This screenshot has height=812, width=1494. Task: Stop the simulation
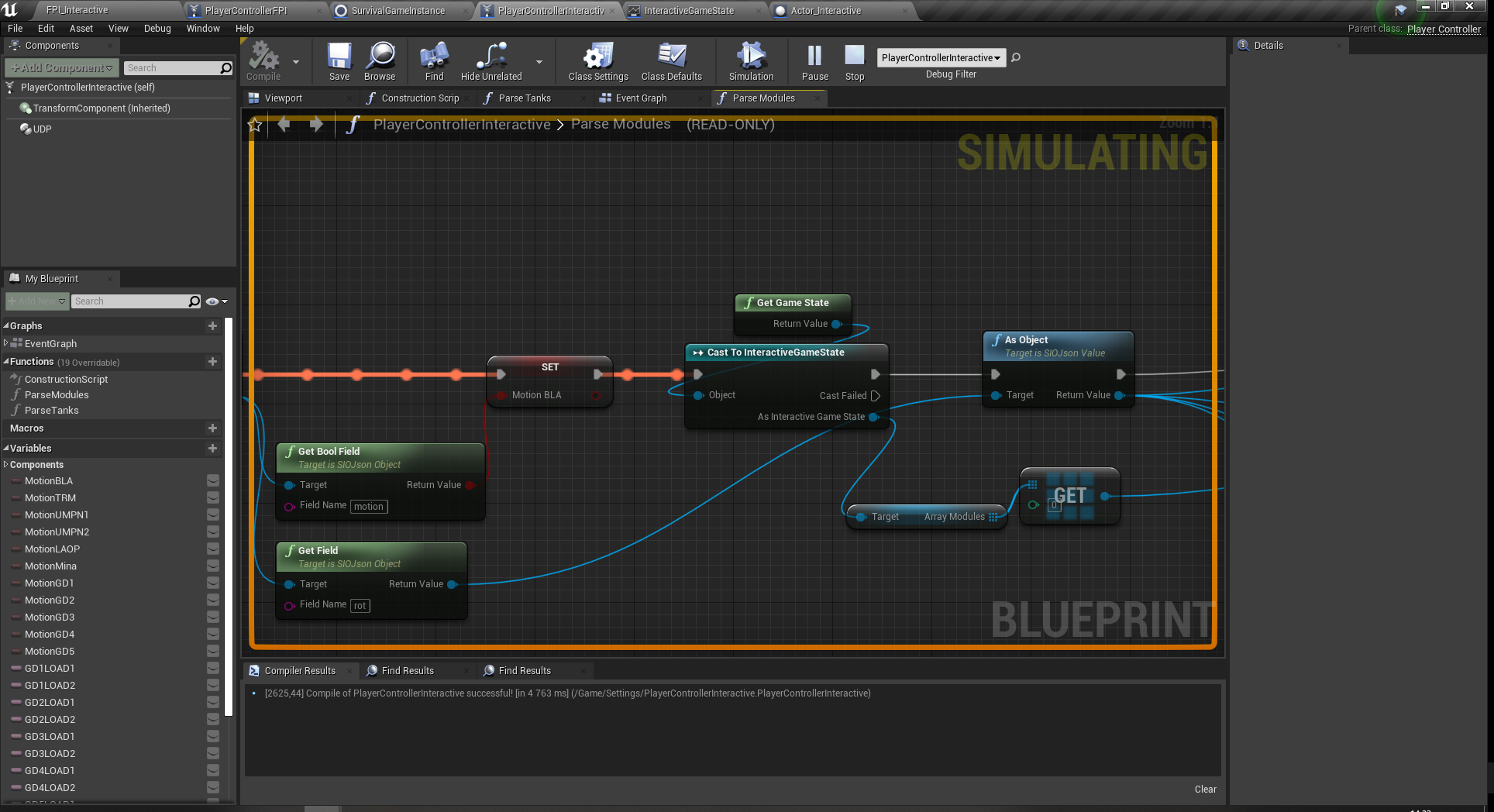point(855,61)
